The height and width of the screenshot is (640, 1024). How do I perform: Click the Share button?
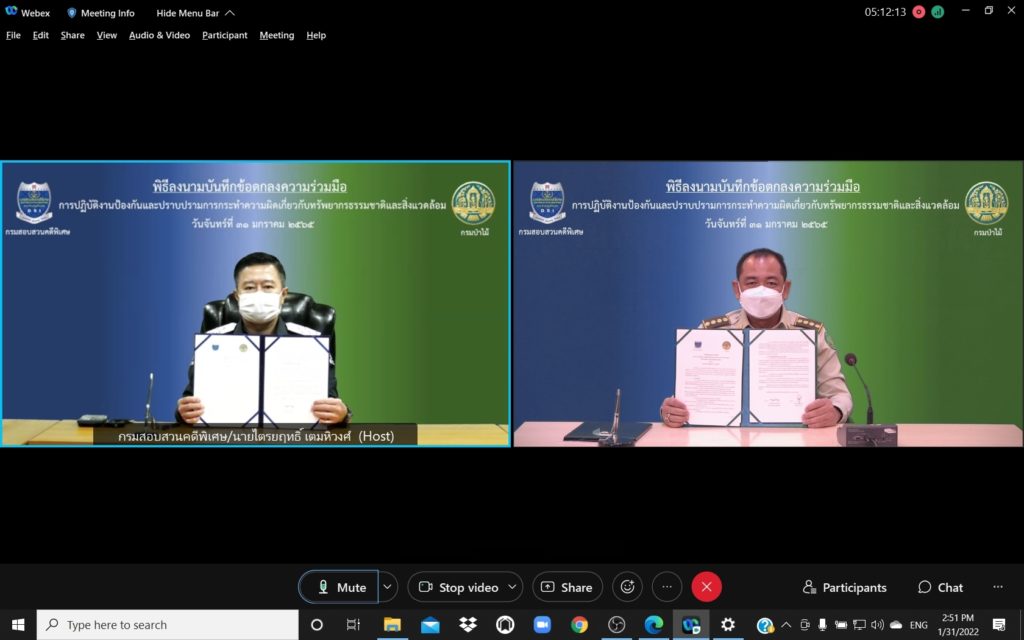pyautogui.click(x=567, y=587)
